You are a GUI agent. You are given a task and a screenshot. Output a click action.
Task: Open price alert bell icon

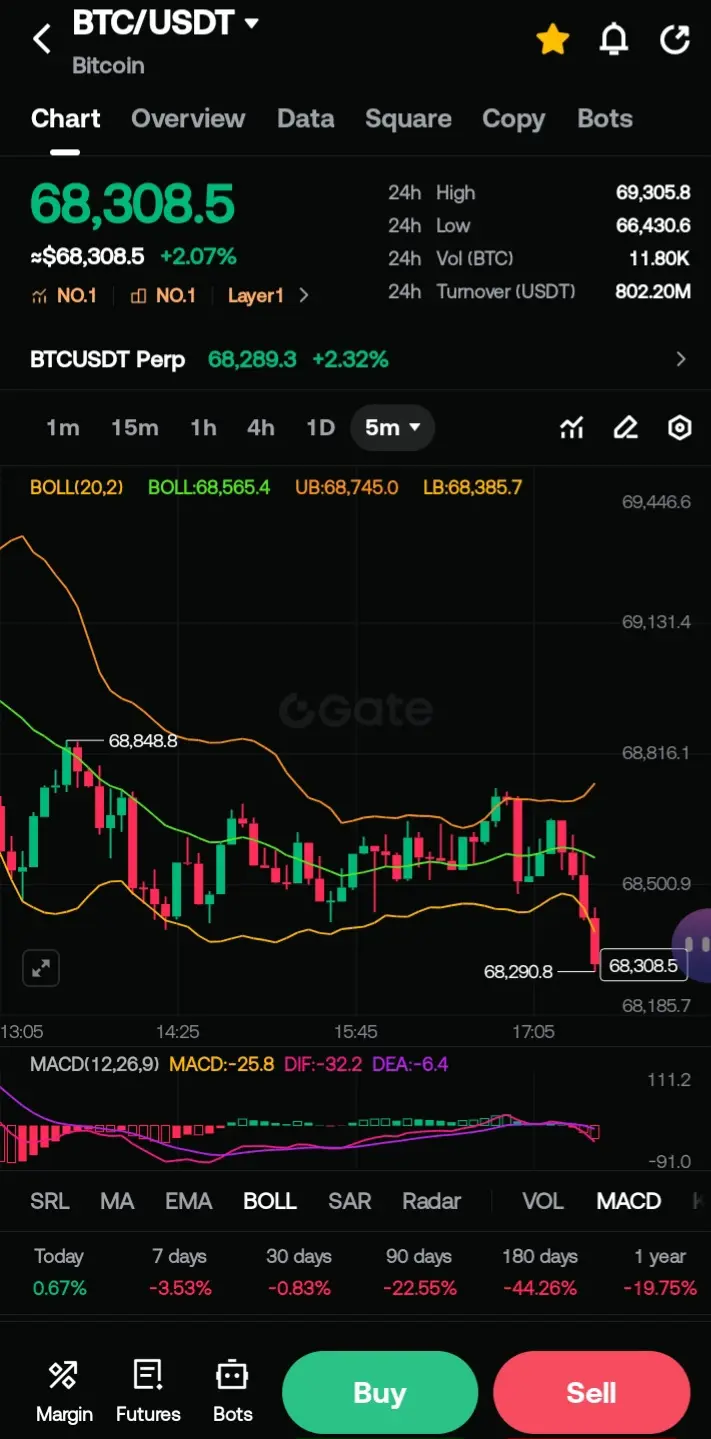(613, 39)
